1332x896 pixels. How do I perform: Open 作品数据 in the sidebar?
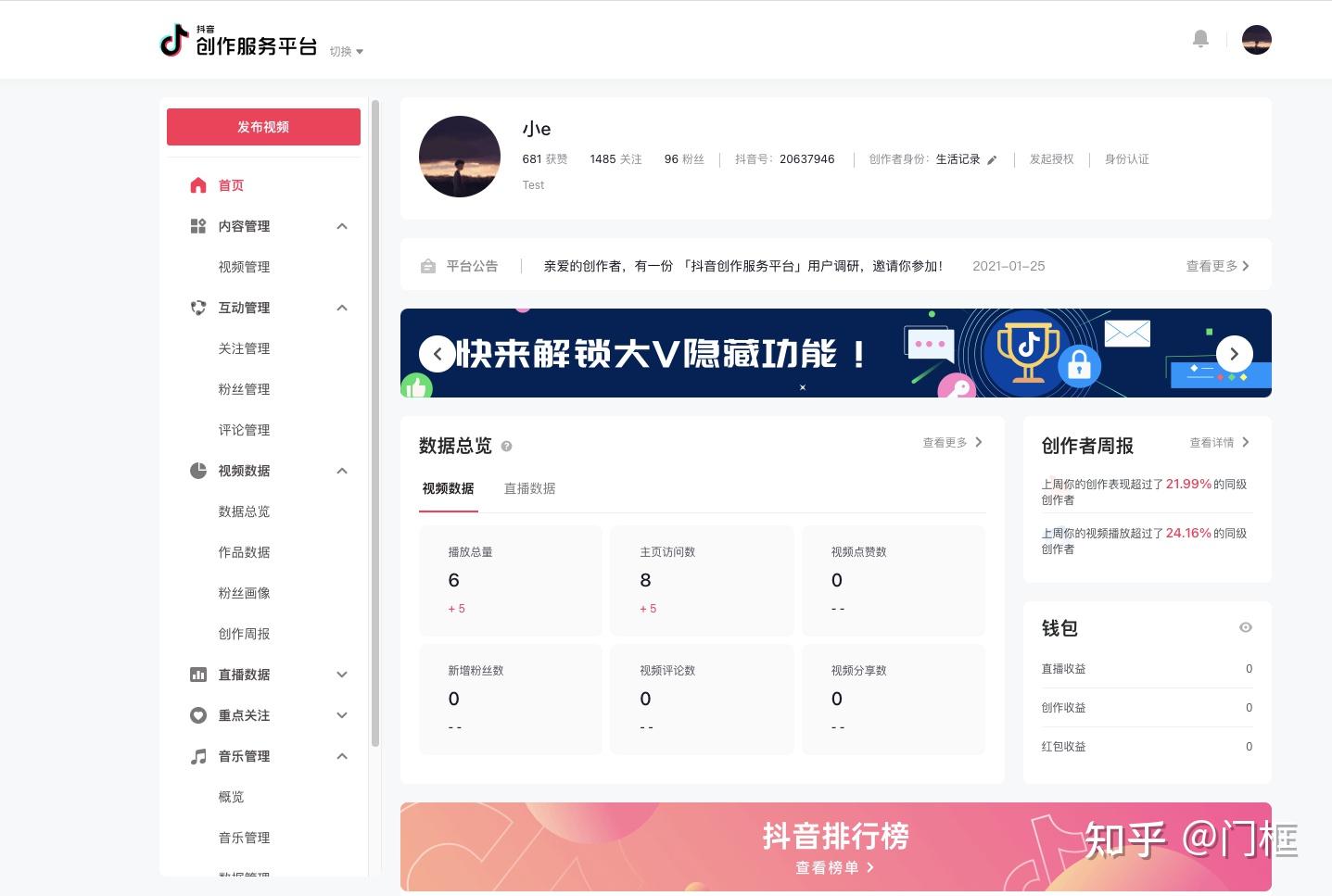click(244, 552)
